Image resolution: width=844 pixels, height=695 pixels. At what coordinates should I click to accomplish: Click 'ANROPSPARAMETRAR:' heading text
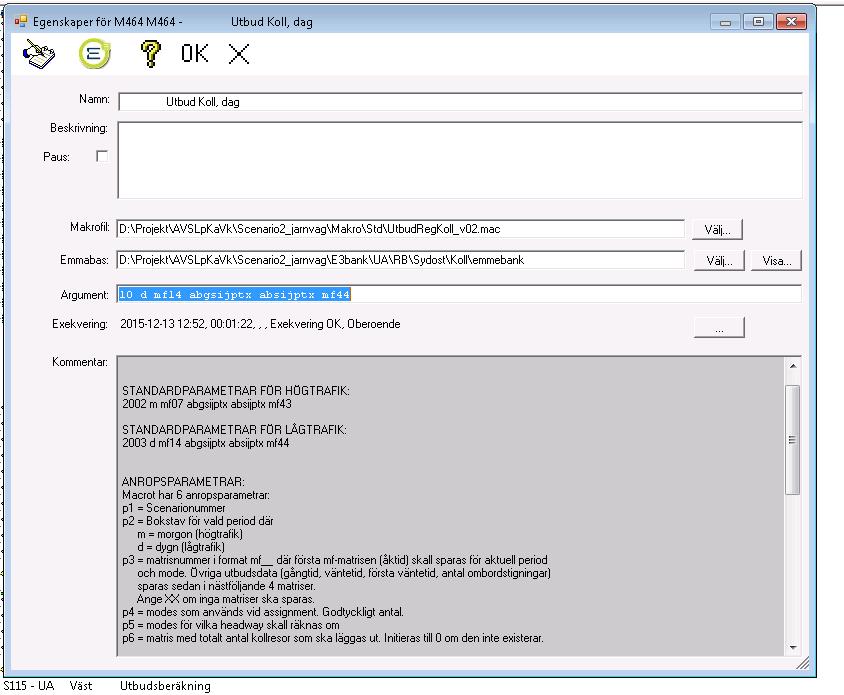tap(183, 482)
